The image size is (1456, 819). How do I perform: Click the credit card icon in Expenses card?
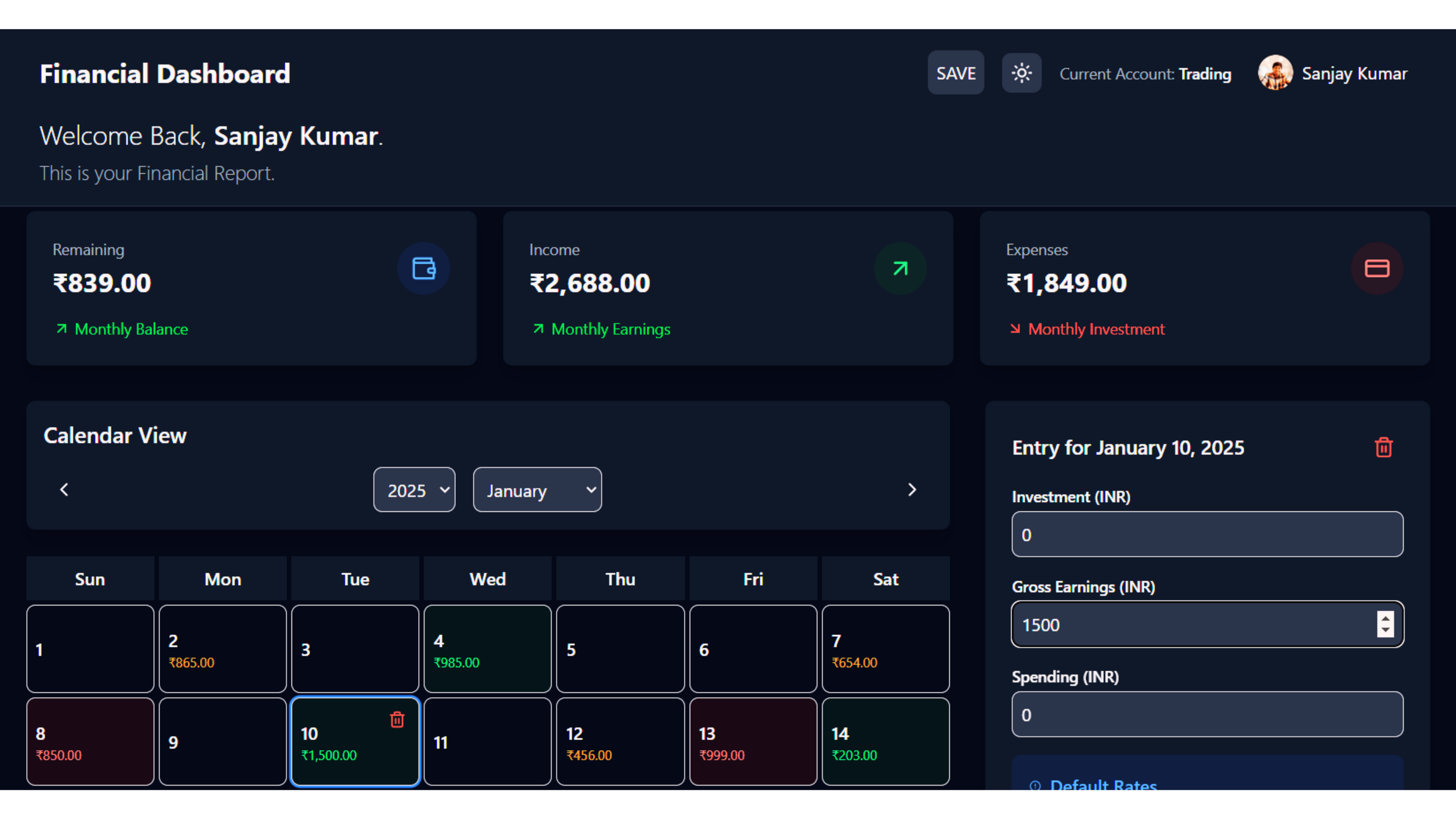(1377, 268)
